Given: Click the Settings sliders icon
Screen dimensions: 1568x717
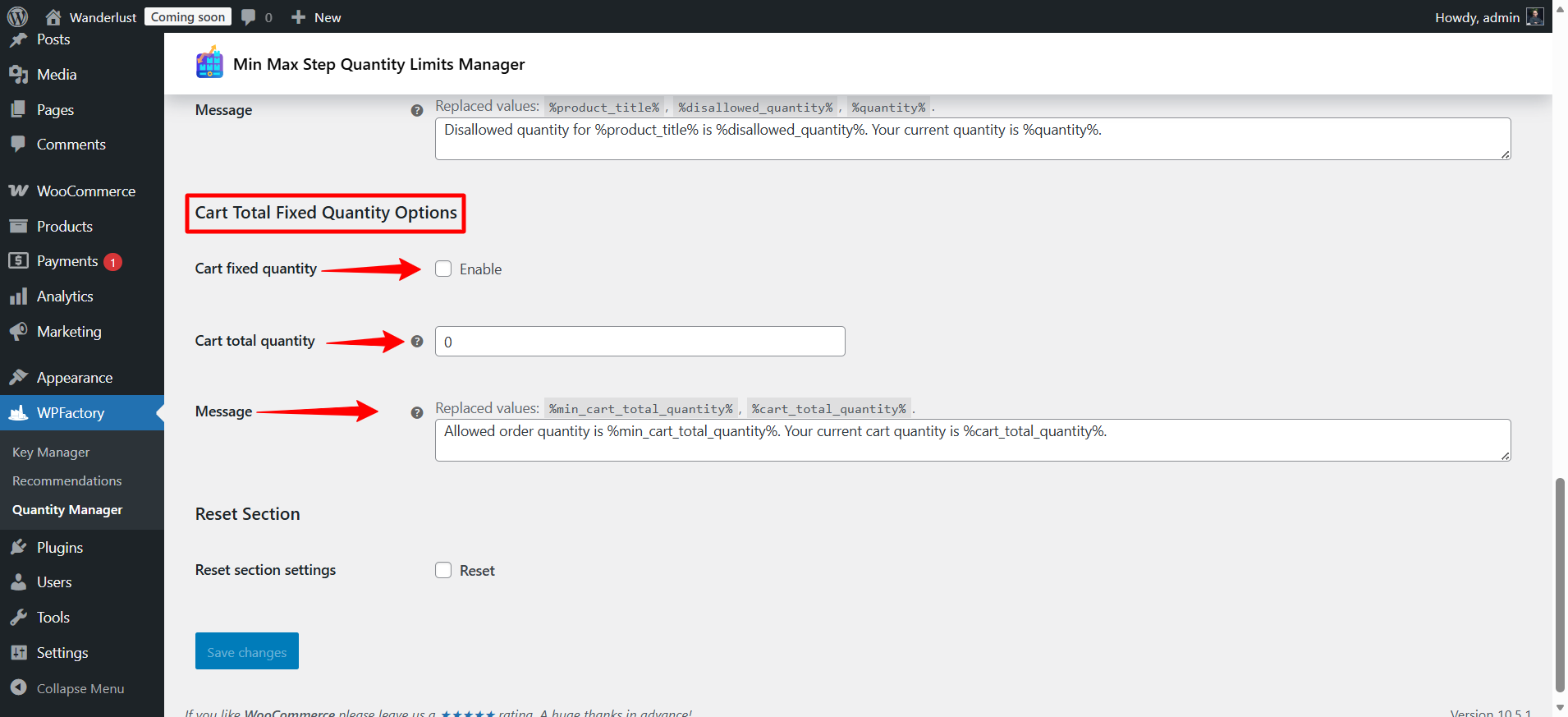Looking at the screenshot, I should [x=18, y=653].
